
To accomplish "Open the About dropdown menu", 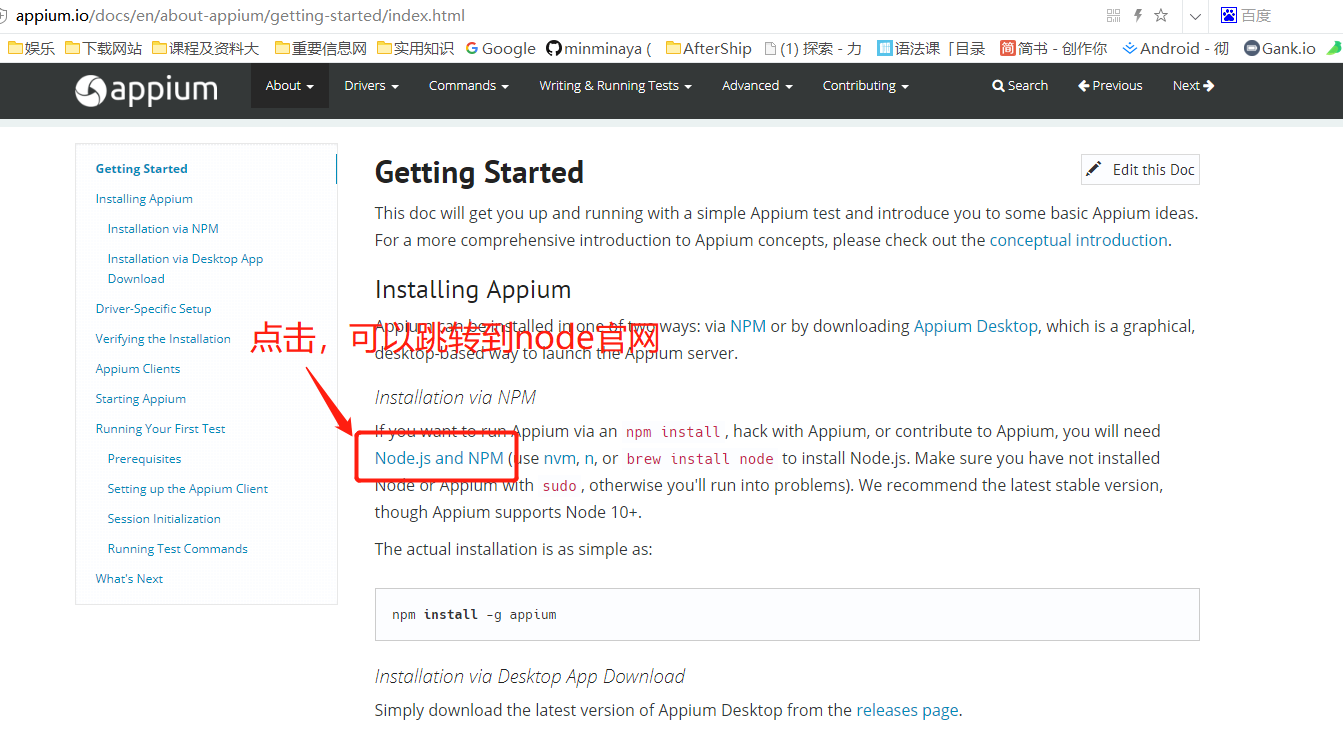I will click(290, 86).
